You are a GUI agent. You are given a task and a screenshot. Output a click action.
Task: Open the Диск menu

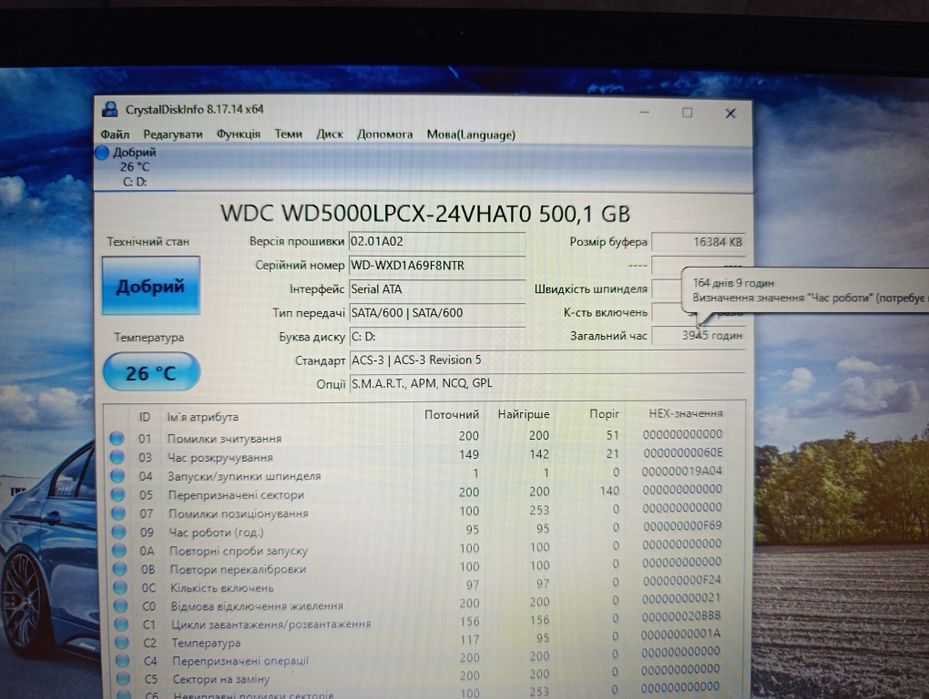[x=329, y=134]
